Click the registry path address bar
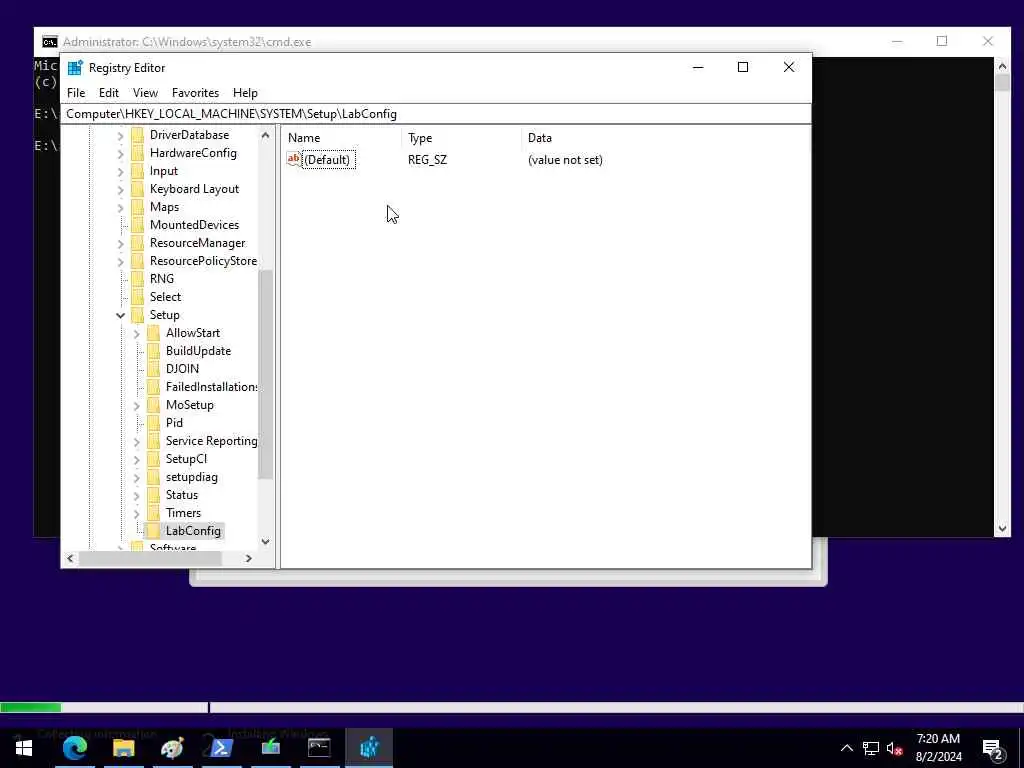 tap(436, 114)
